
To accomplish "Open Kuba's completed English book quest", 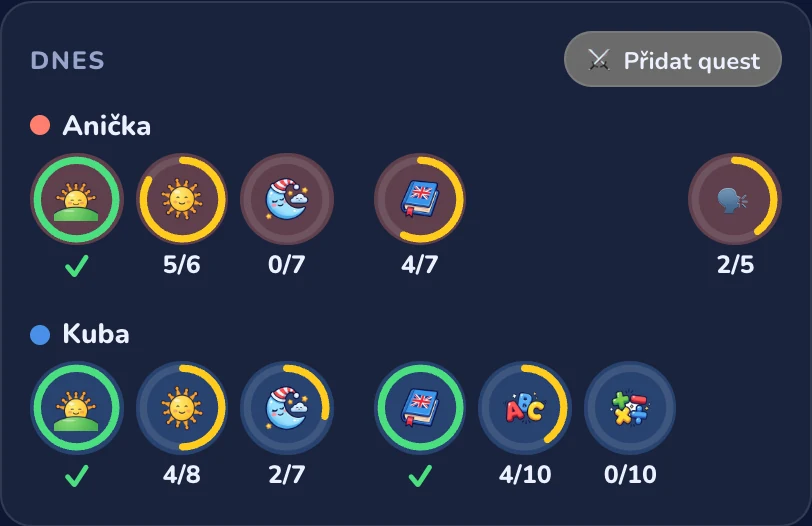I will click(419, 407).
